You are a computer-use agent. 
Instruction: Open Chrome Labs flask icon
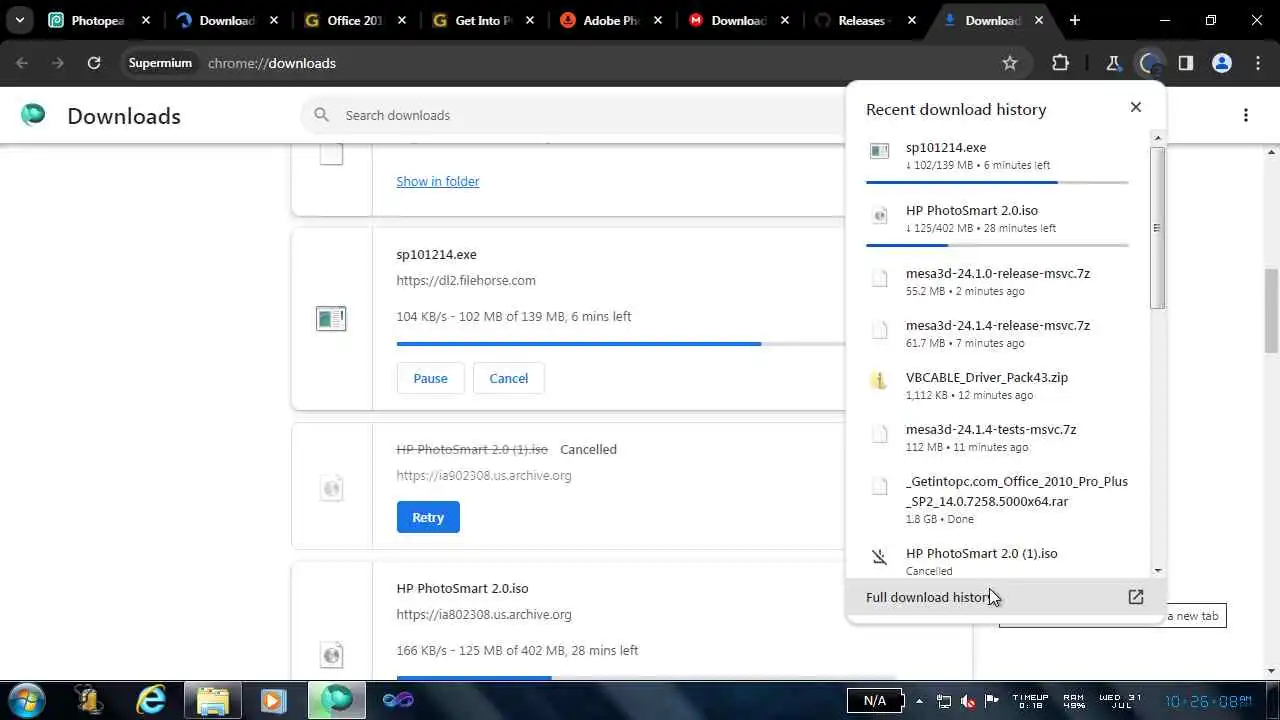pyautogui.click(x=1113, y=63)
